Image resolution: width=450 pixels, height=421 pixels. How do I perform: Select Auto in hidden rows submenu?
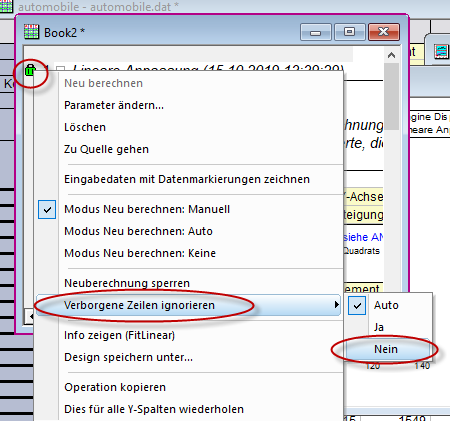[386, 305]
